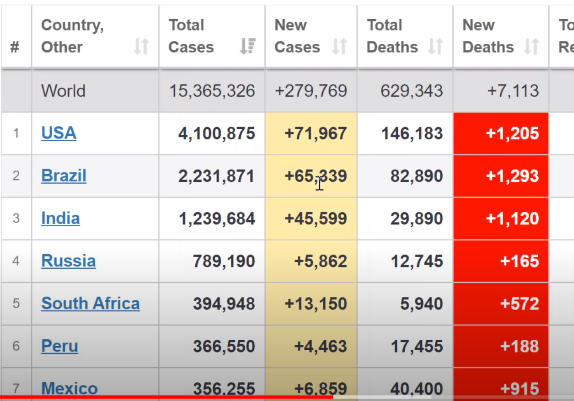Select USA new cases +71,967

click(316, 133)
